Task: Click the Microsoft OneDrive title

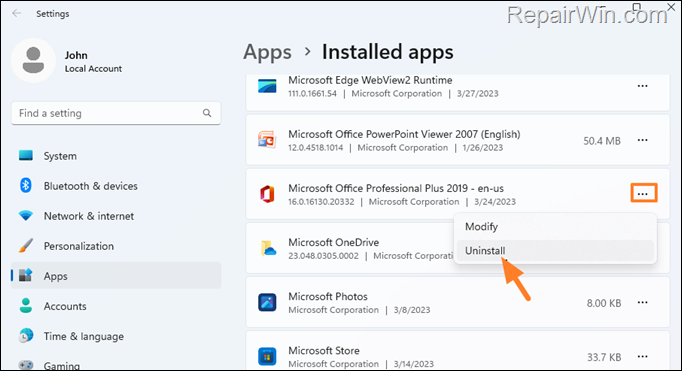Action: pos(334,242)
